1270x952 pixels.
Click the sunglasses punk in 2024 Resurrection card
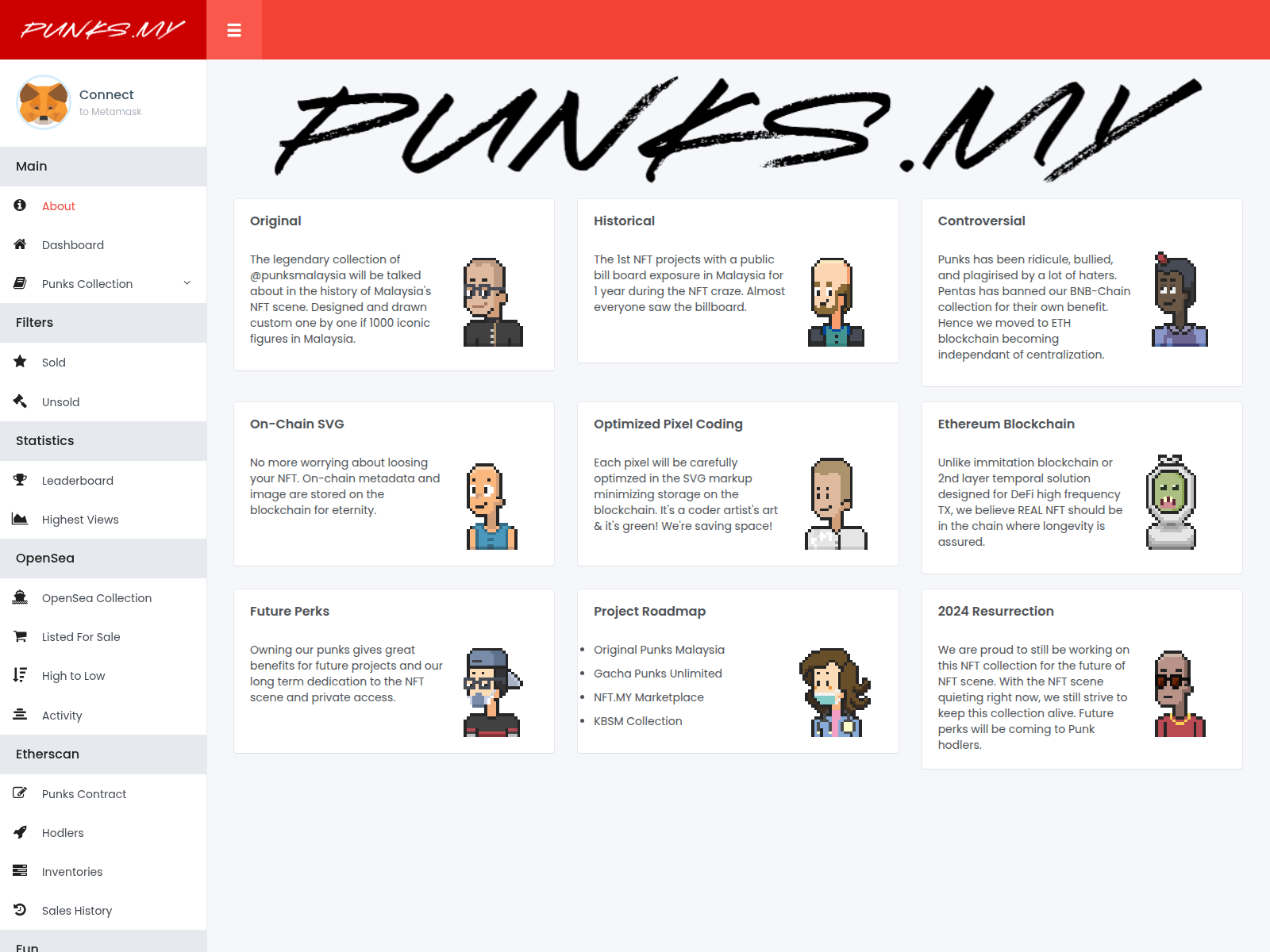pyautogui.click(x=1180, y=694)
